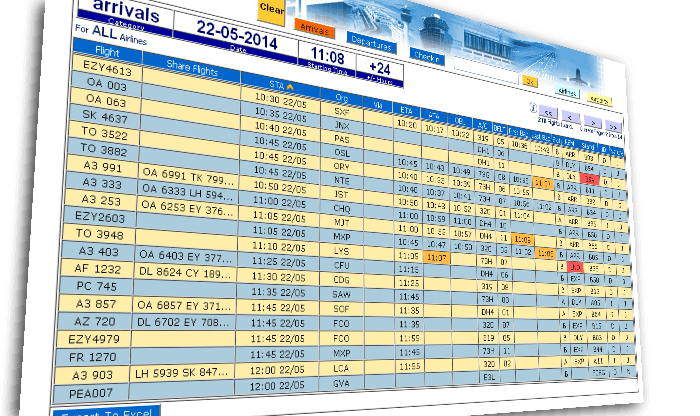Screen dimensions: 700x416
Task: Go to next page of flights
Action: [592, 121]
